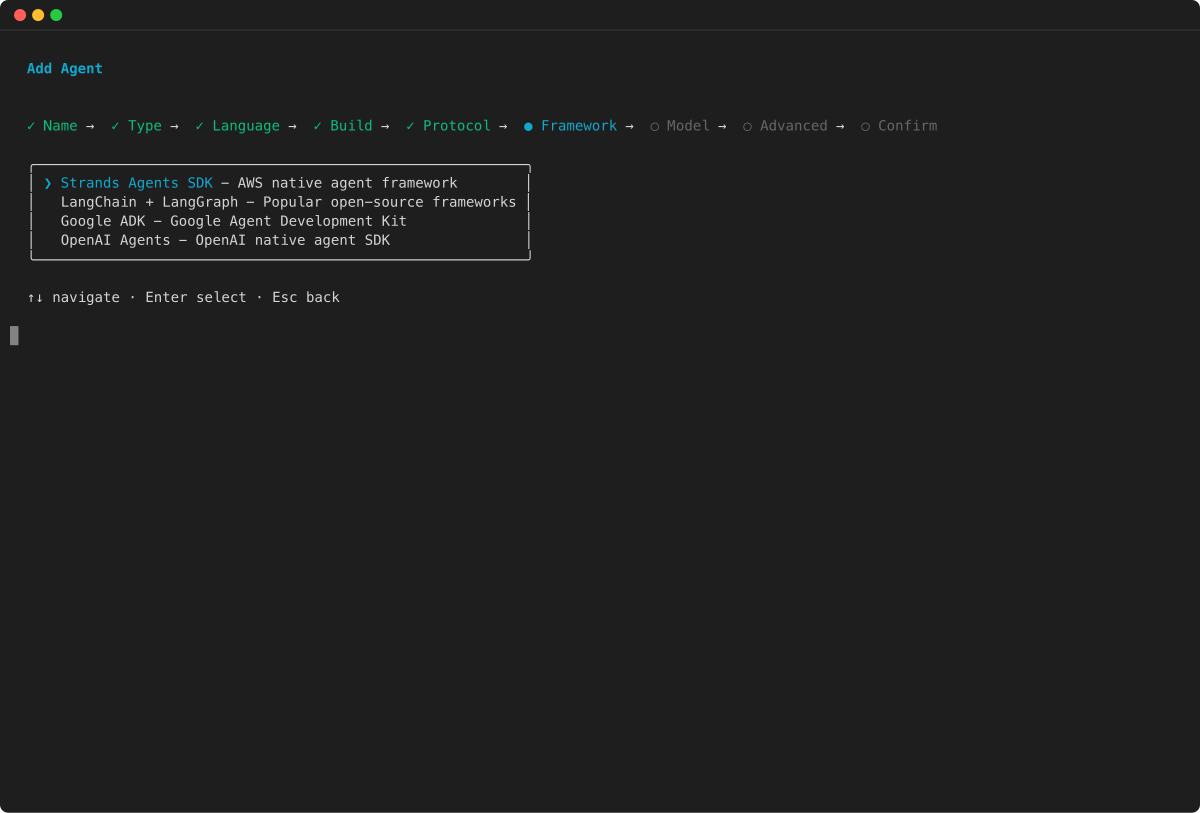This screenshot has width=1200, height=813.
Task: Click the up-down arrows in the navigate hint
Action: coord(35,297)
